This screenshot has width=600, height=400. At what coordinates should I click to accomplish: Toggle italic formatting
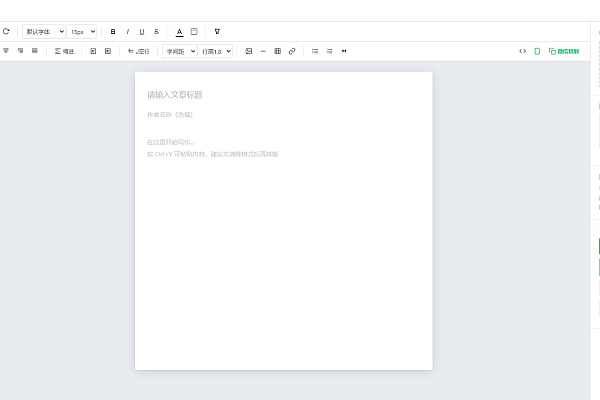tap(127, 32)
